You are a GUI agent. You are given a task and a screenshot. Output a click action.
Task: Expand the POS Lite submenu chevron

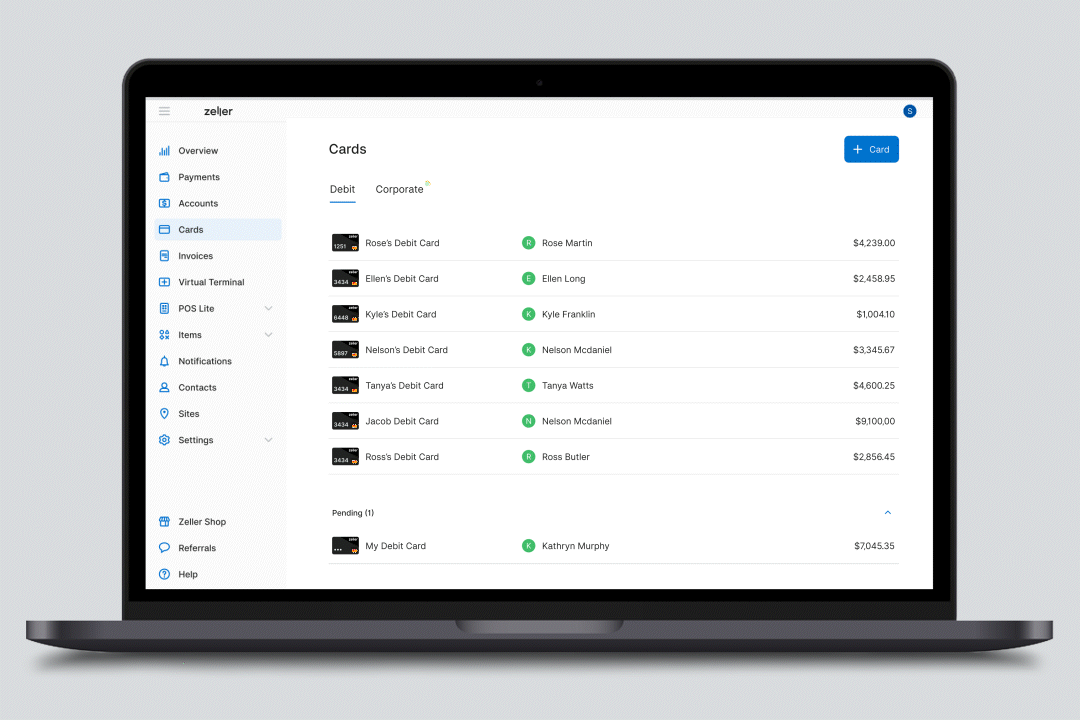click(268, 309)
